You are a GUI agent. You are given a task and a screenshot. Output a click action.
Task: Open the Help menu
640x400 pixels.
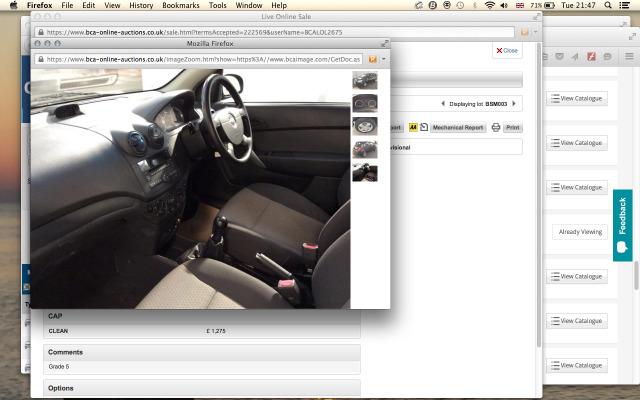pyautogui.click(x=279, y=5)
